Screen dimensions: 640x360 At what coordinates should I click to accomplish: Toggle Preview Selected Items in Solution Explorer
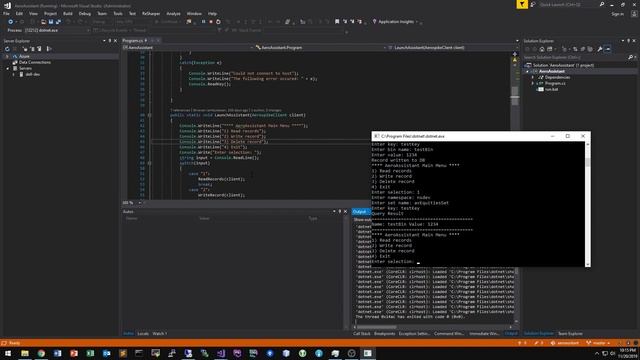coord(608,49)
